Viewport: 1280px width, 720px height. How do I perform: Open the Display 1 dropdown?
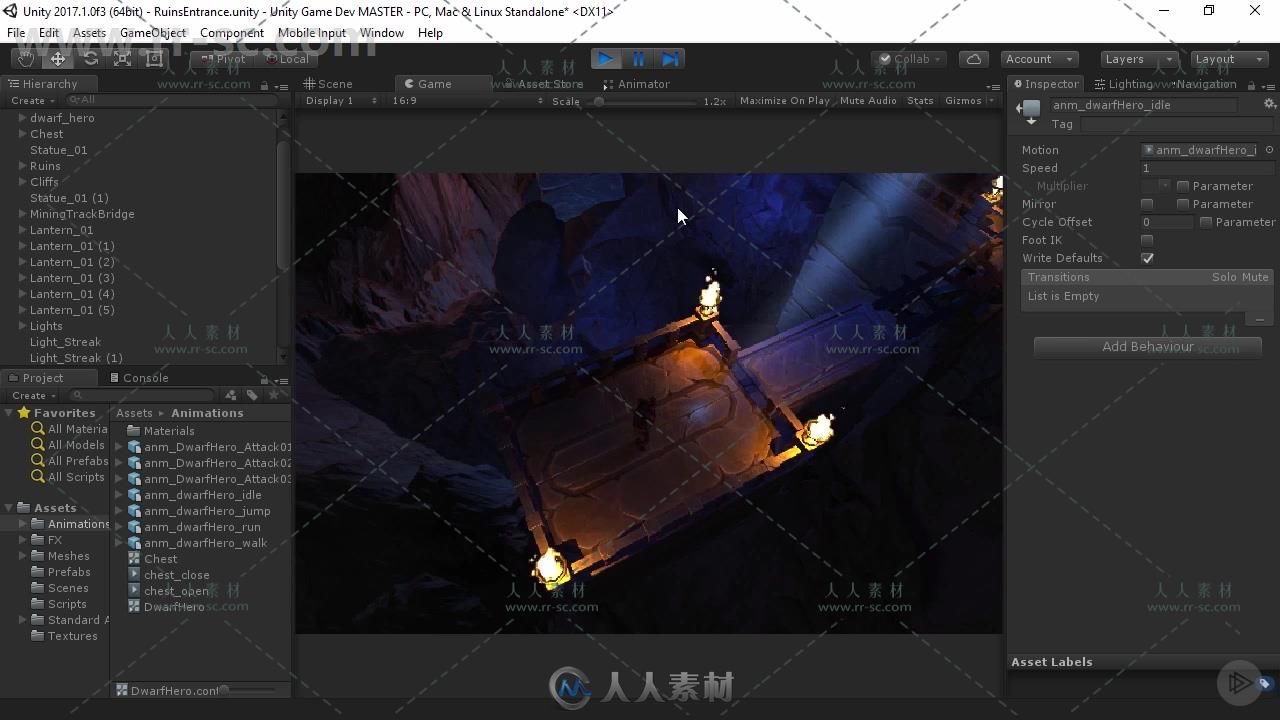(341, 101)
